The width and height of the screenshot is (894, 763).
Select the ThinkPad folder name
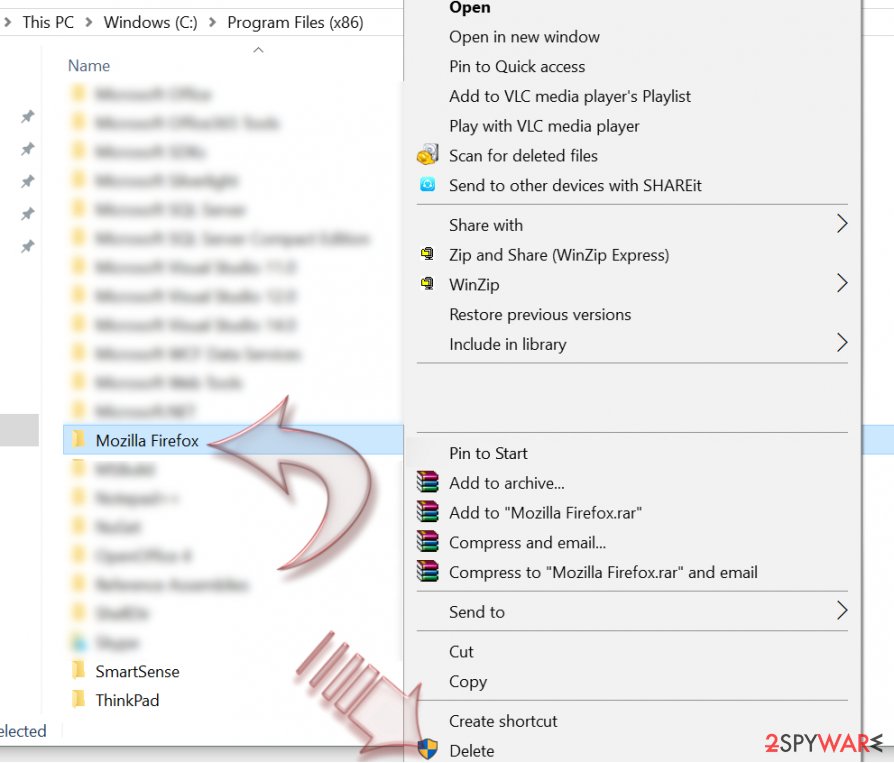coord(127,700)
